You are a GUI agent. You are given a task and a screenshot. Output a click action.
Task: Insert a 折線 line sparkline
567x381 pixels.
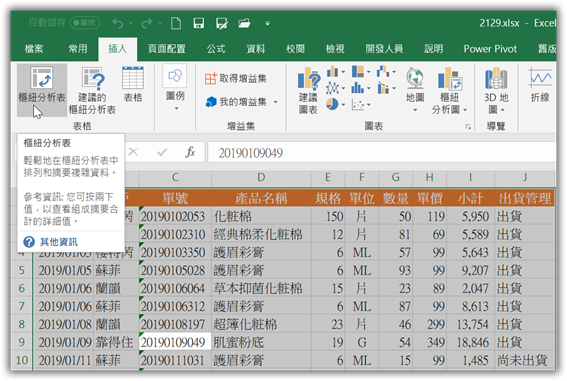(540, 85)
